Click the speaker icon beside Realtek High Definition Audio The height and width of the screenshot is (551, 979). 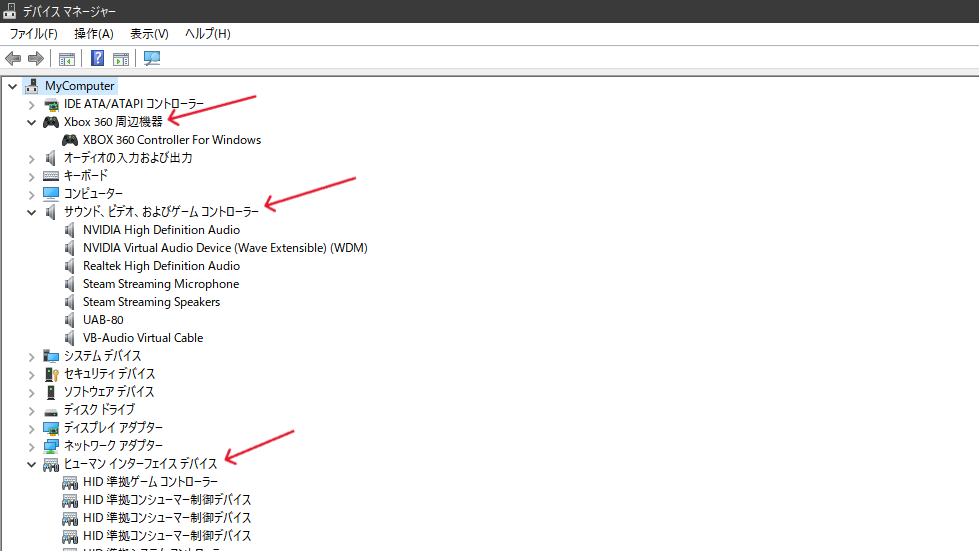coord(70,266)
